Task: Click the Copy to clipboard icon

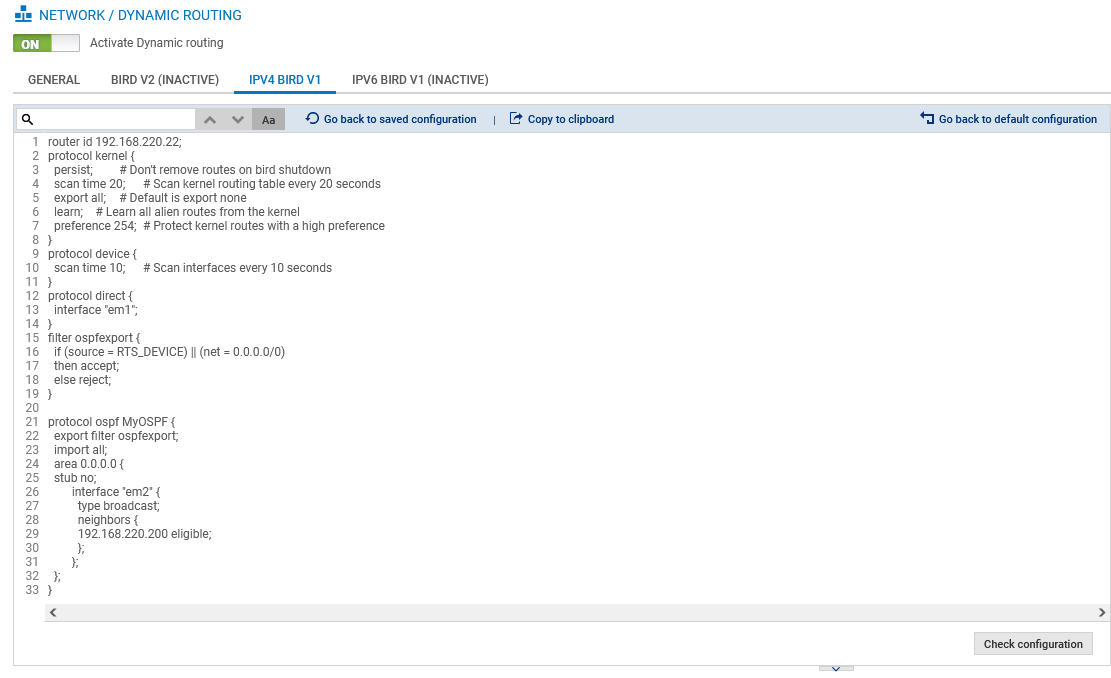Action: click(x=516, y=119)
